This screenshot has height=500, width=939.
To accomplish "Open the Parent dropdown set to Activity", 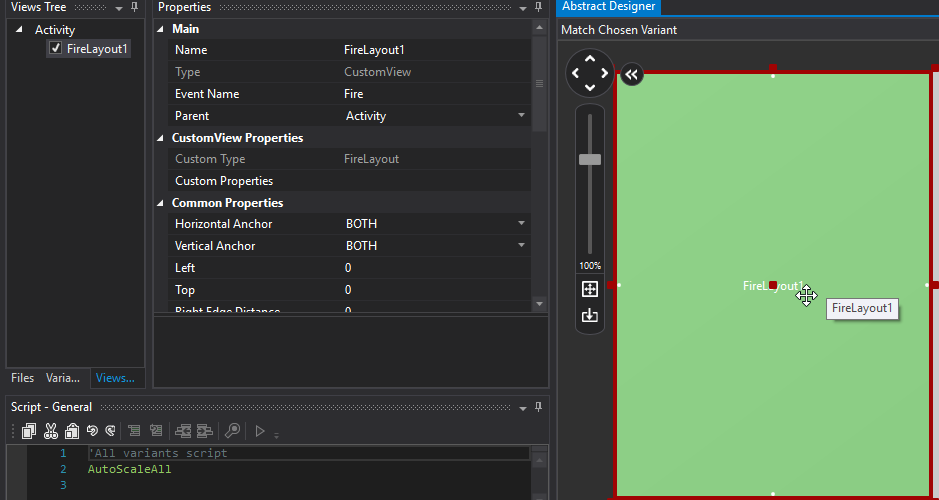I will 521,116.
